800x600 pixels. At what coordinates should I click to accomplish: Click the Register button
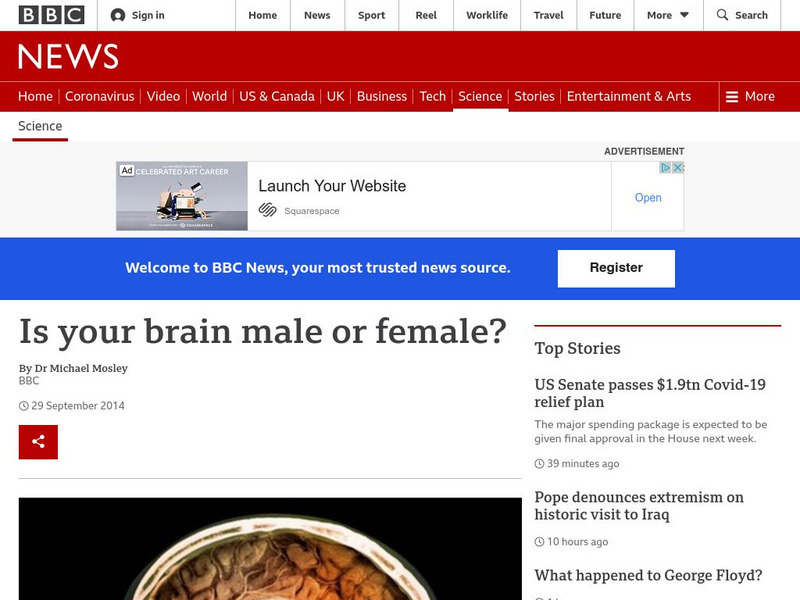click(x=616, y=268)
